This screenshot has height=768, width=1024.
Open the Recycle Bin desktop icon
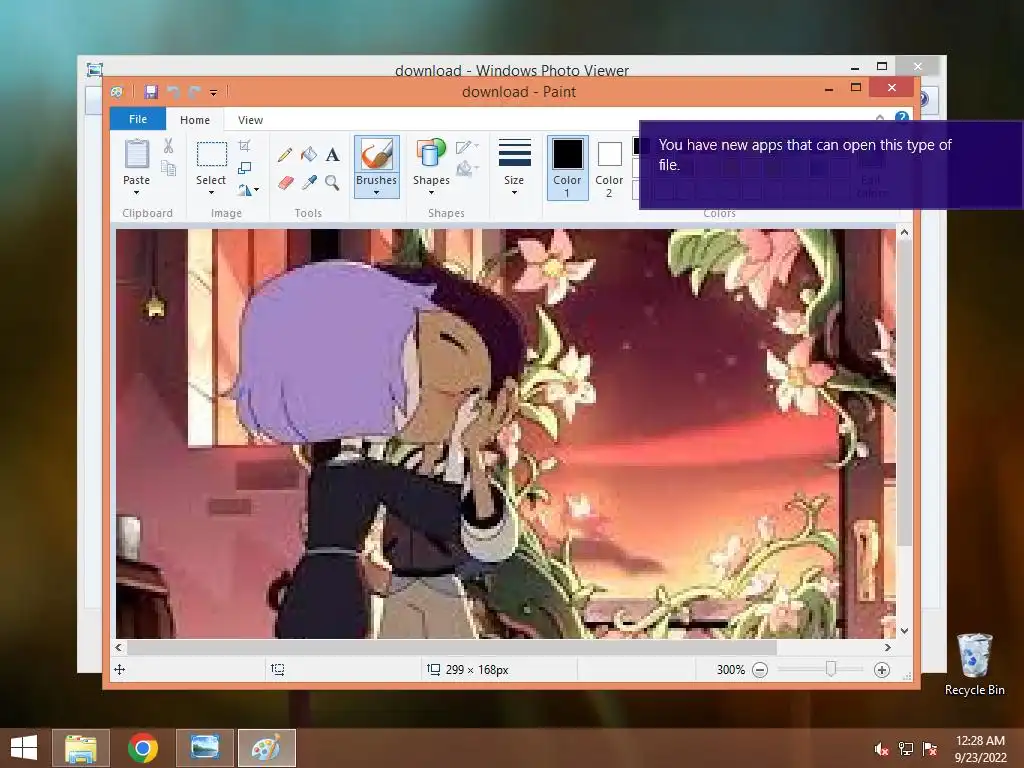974,664
